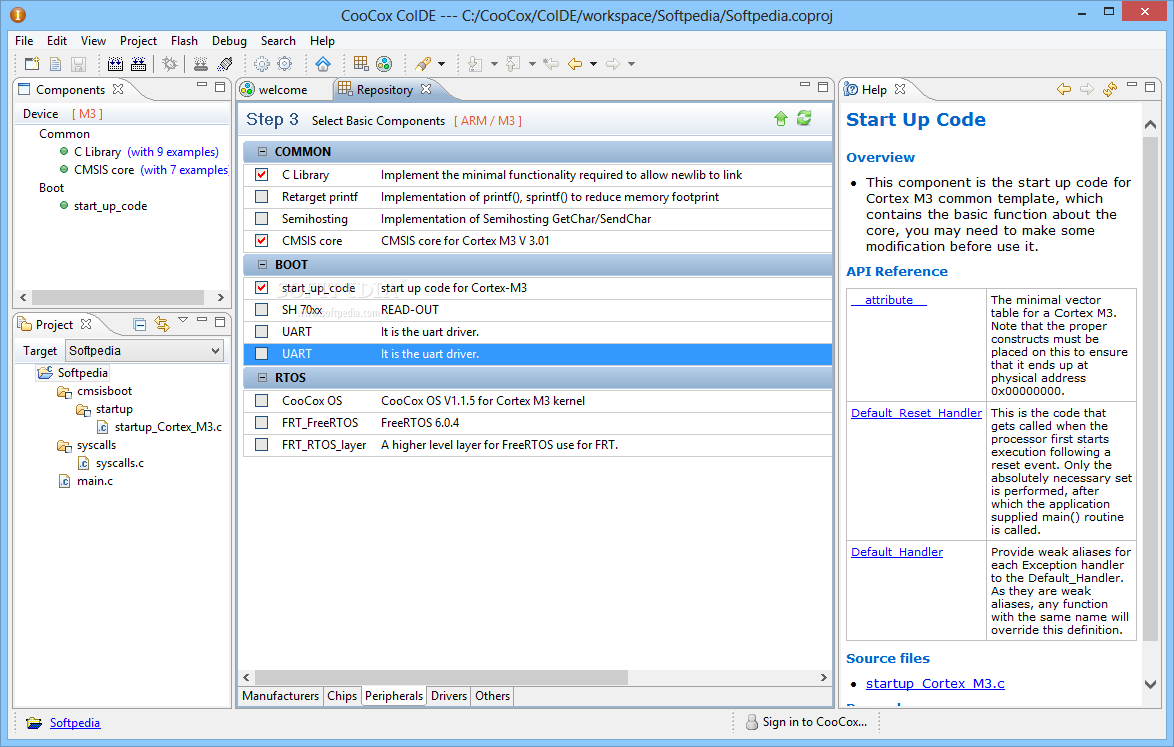The height and width of the screenshot is (747, 1174).
Task: Open the Default_Reset_Handler link
Action: (916, 412)
